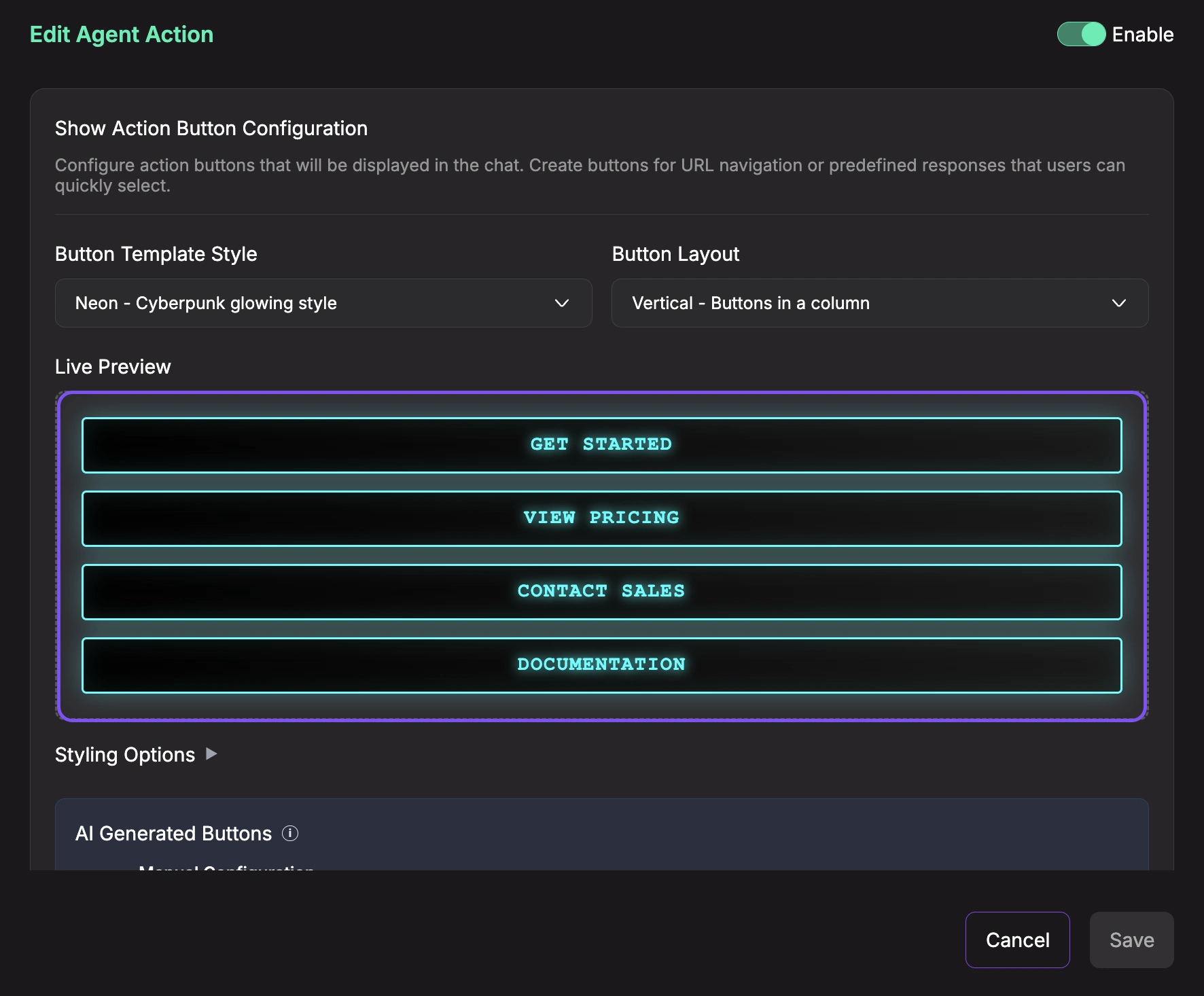Save the agent action changes
Image resolution: width=1204 pixels, height=996 pixels.
coord(1131,940)
